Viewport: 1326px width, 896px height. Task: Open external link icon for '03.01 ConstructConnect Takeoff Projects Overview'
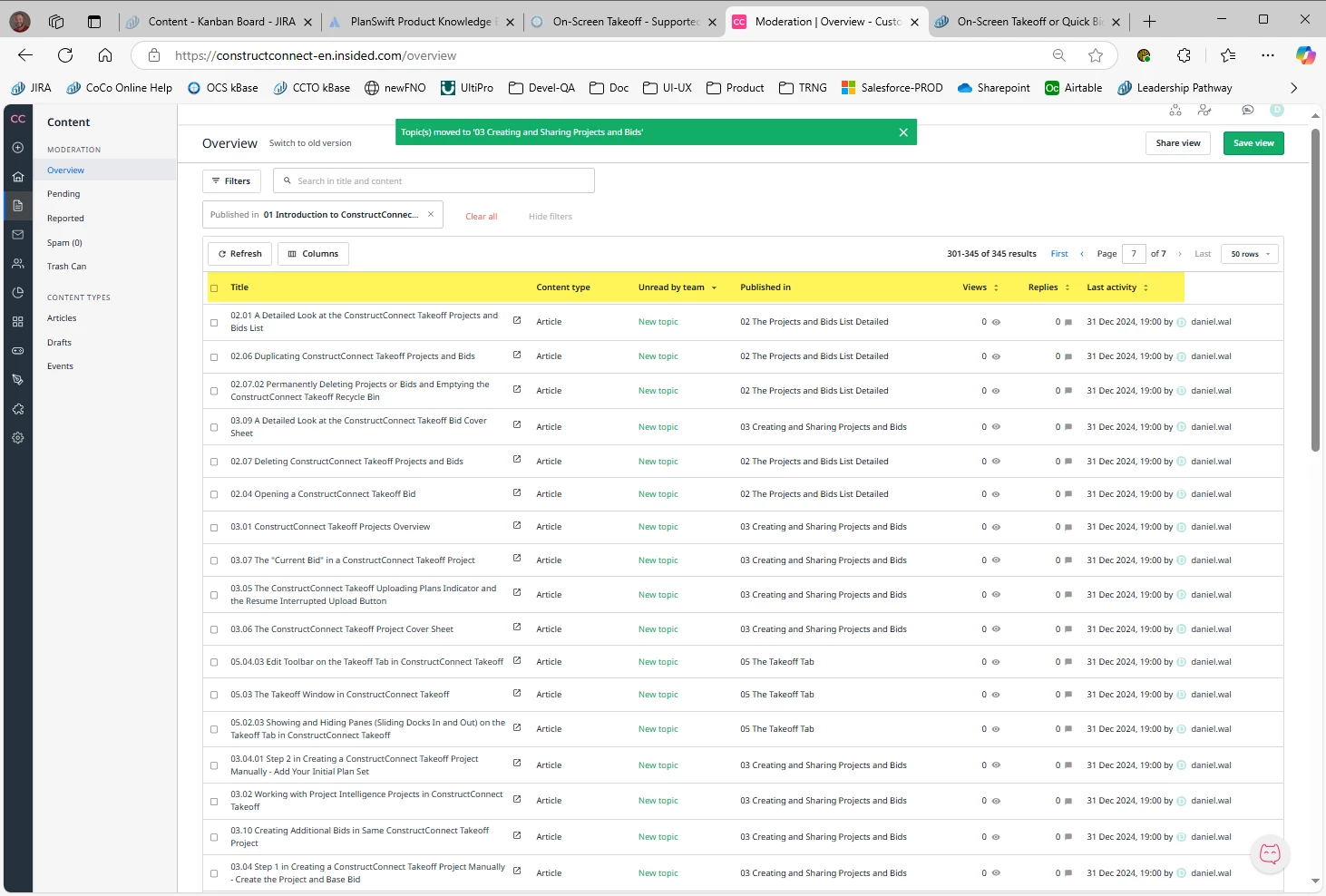coord(517,525)
